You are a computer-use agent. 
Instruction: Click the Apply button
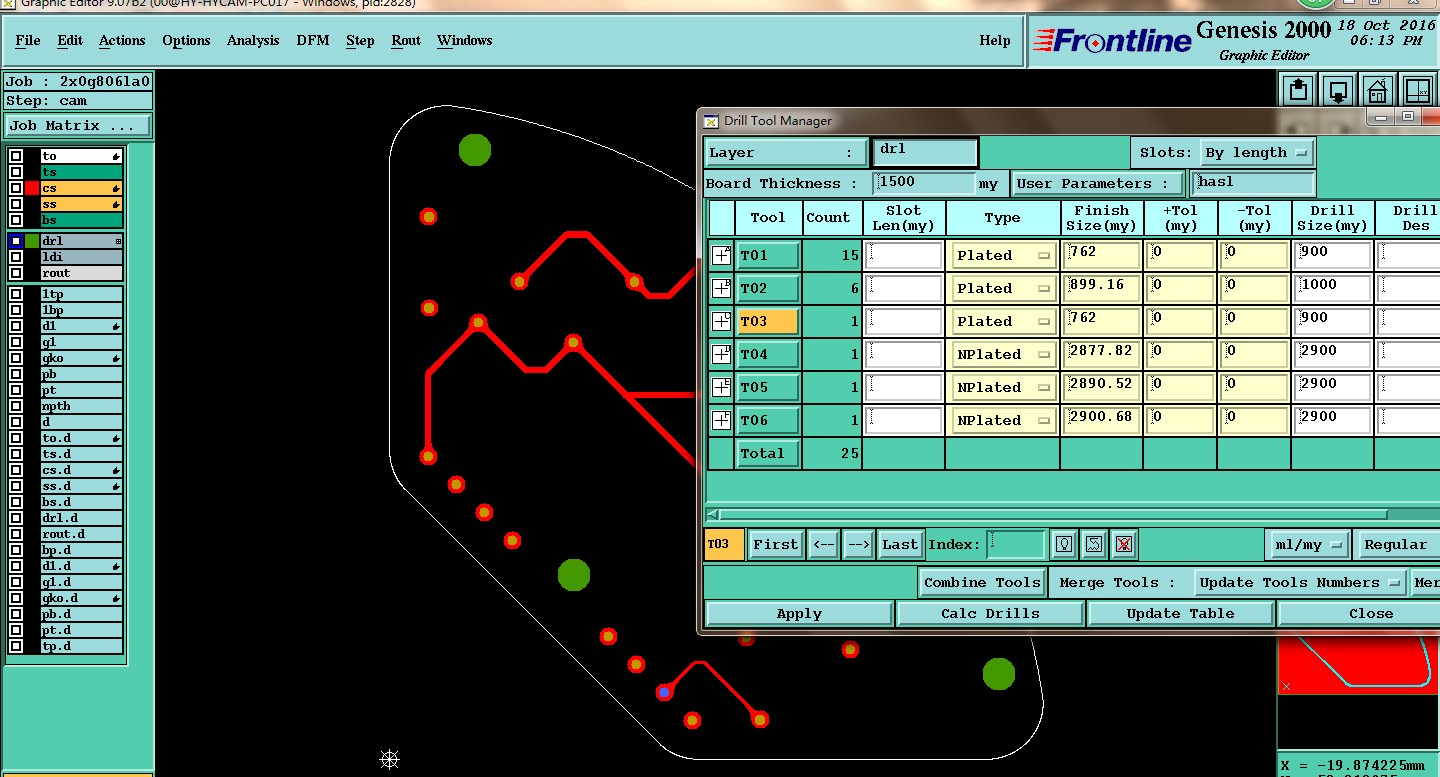[x=799, y=614]
